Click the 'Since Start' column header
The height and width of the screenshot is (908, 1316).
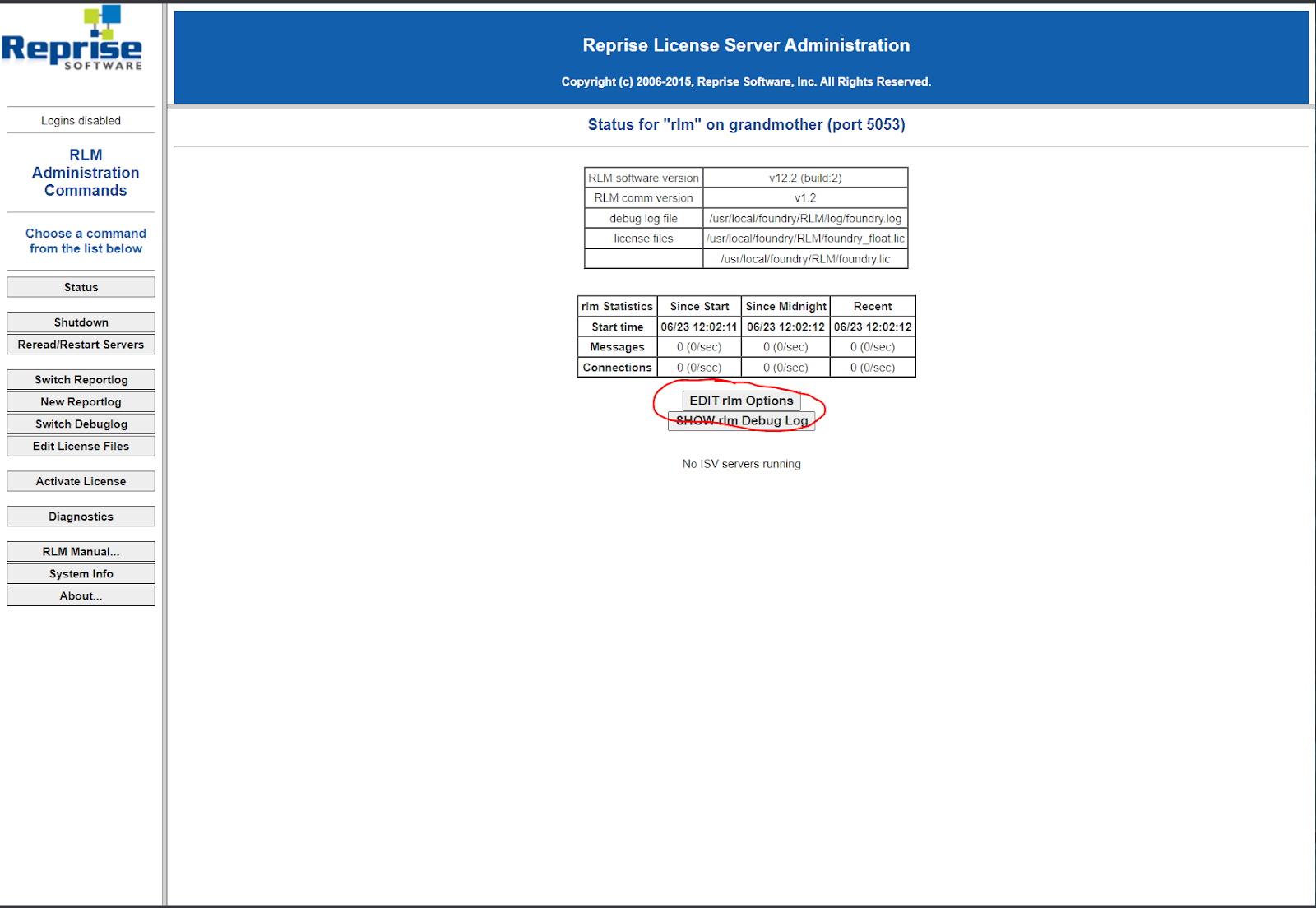(x=699, y=307)
